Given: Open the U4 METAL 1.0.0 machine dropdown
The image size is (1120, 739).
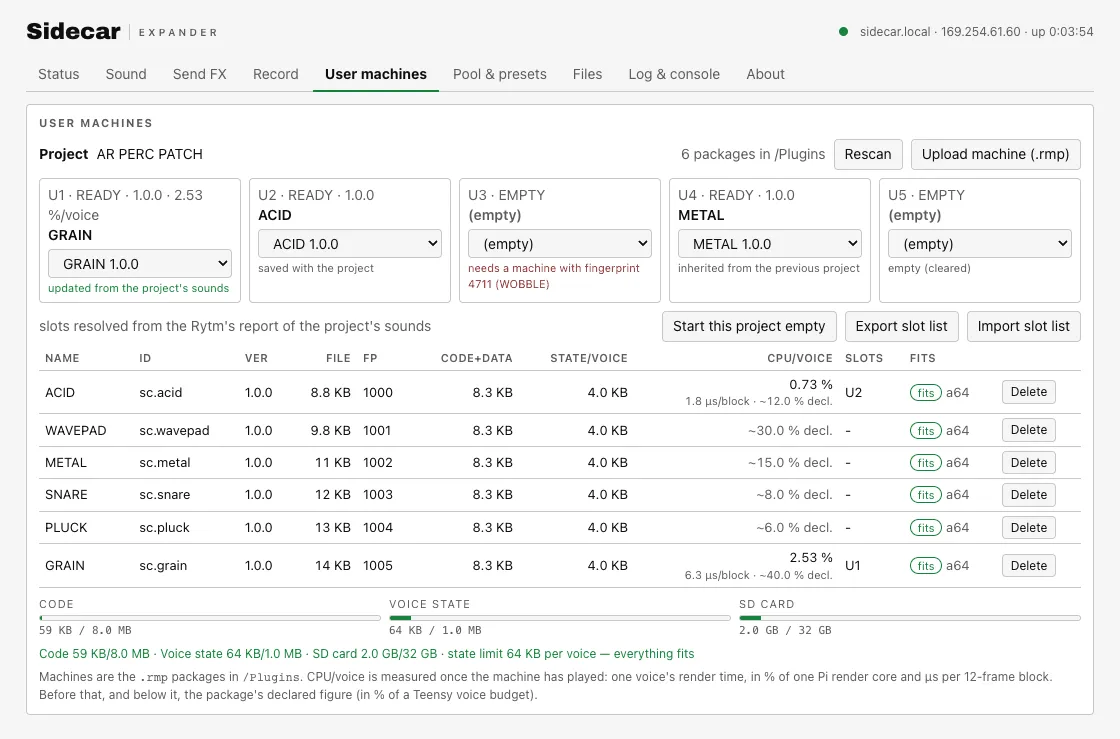Looking at the screenshot, I should tap(770, 243).
